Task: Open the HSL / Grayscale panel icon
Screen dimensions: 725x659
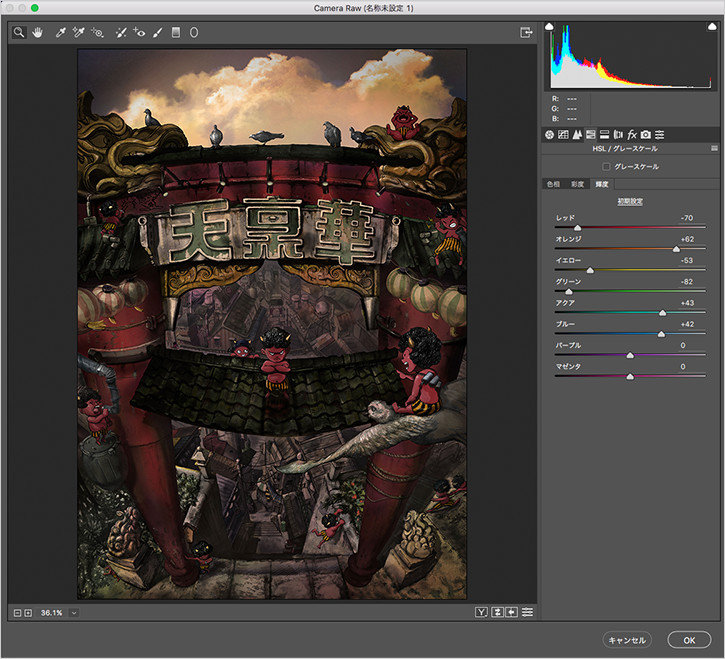Action: click(x=590, y=135)
